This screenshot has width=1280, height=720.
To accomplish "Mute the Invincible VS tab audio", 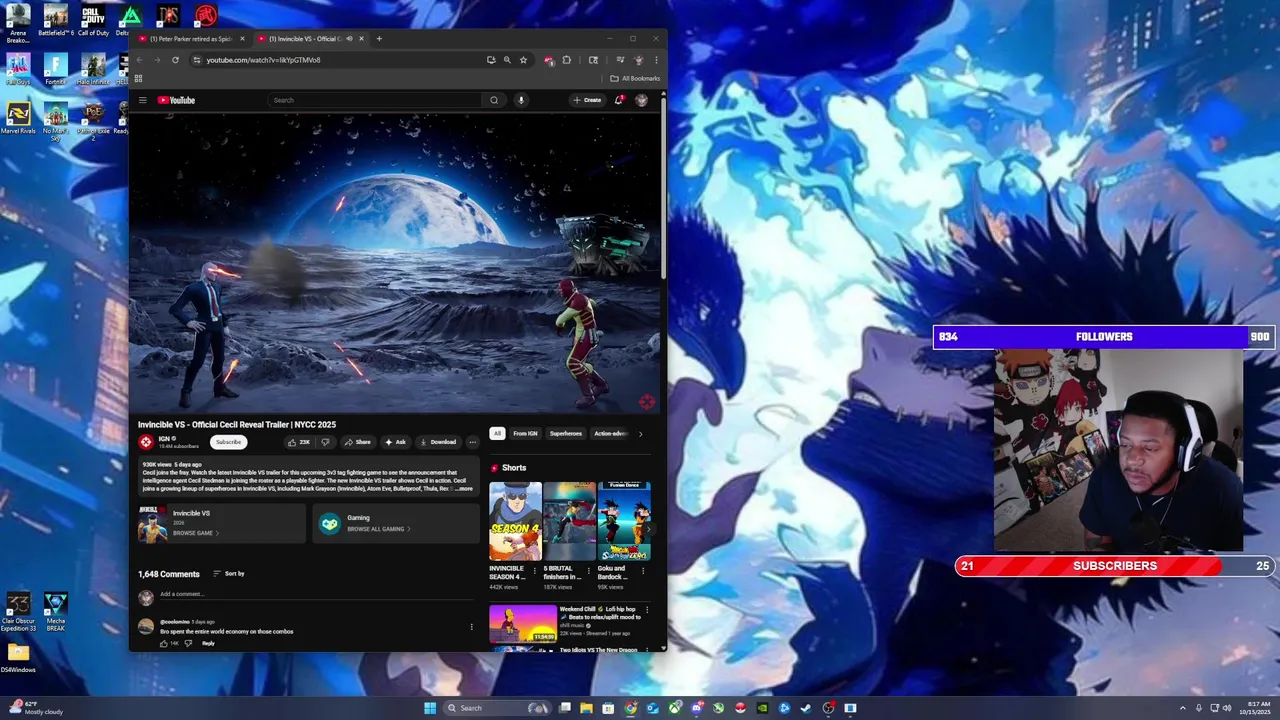I will [x=348, y=39].
